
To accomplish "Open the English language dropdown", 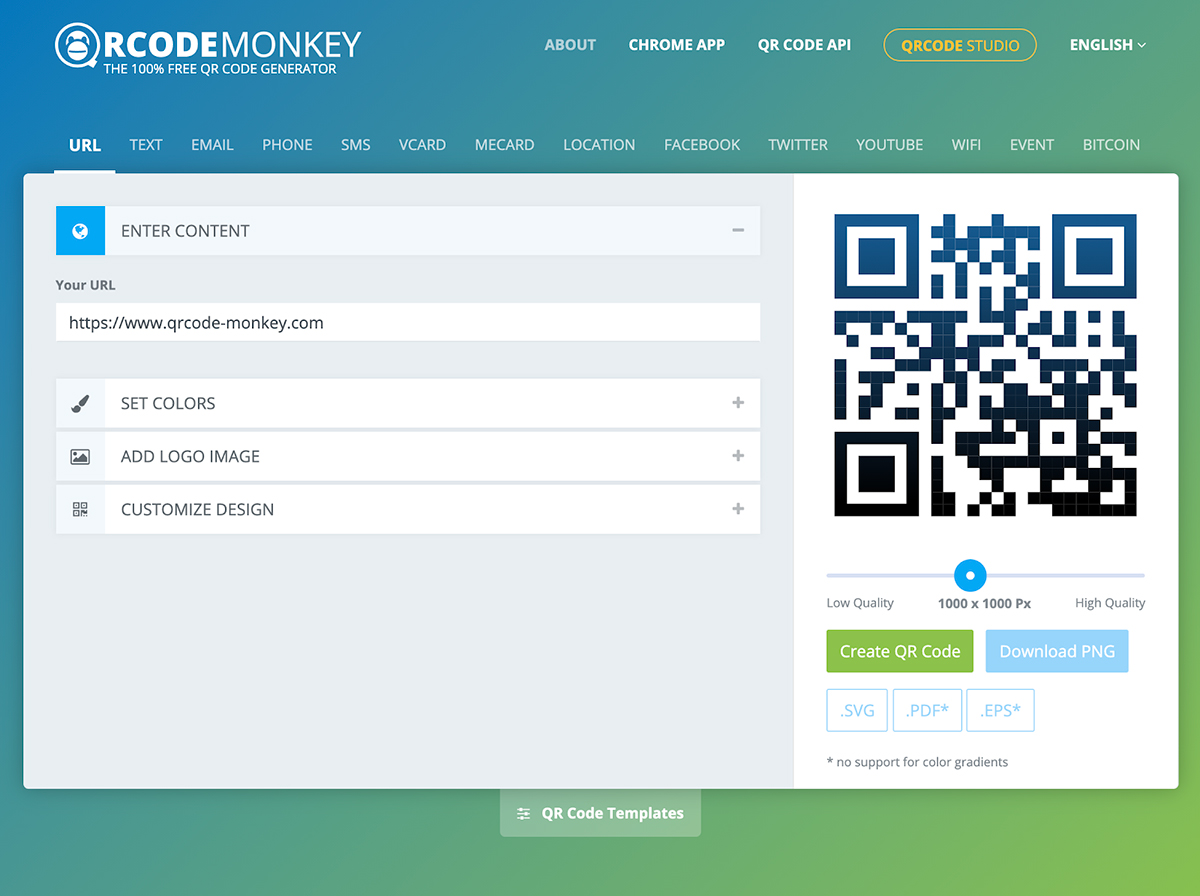I will pos(1107,45).
